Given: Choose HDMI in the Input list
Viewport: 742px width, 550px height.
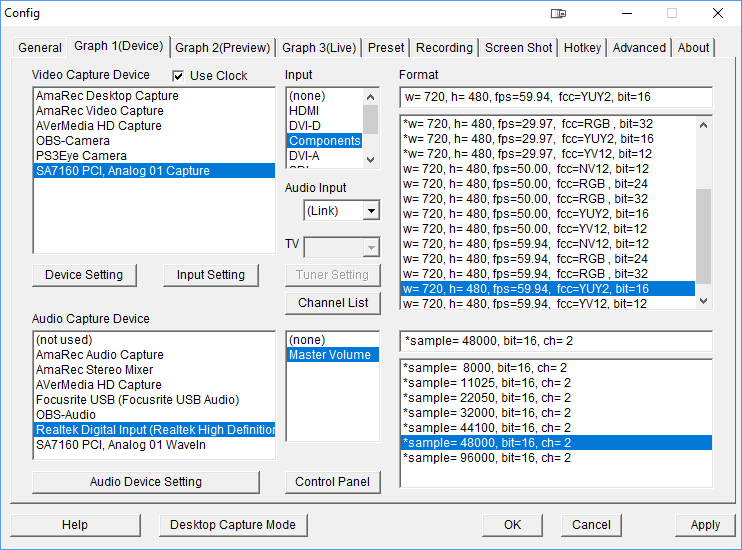Looking at the screenshot, I should click(x=304, y=111).
